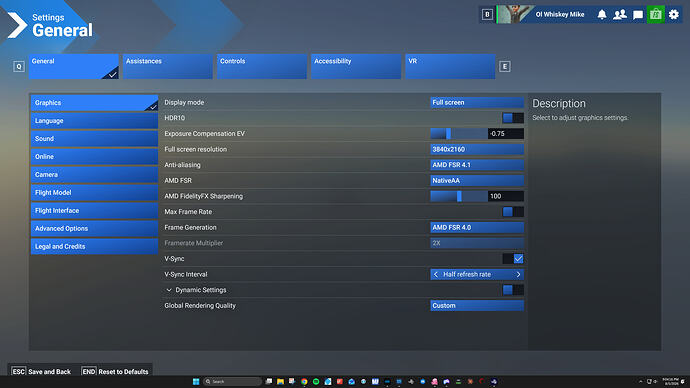This screenshot has width=690, height=388.
Task: Click Save and Back button
Action: point(41,372)
